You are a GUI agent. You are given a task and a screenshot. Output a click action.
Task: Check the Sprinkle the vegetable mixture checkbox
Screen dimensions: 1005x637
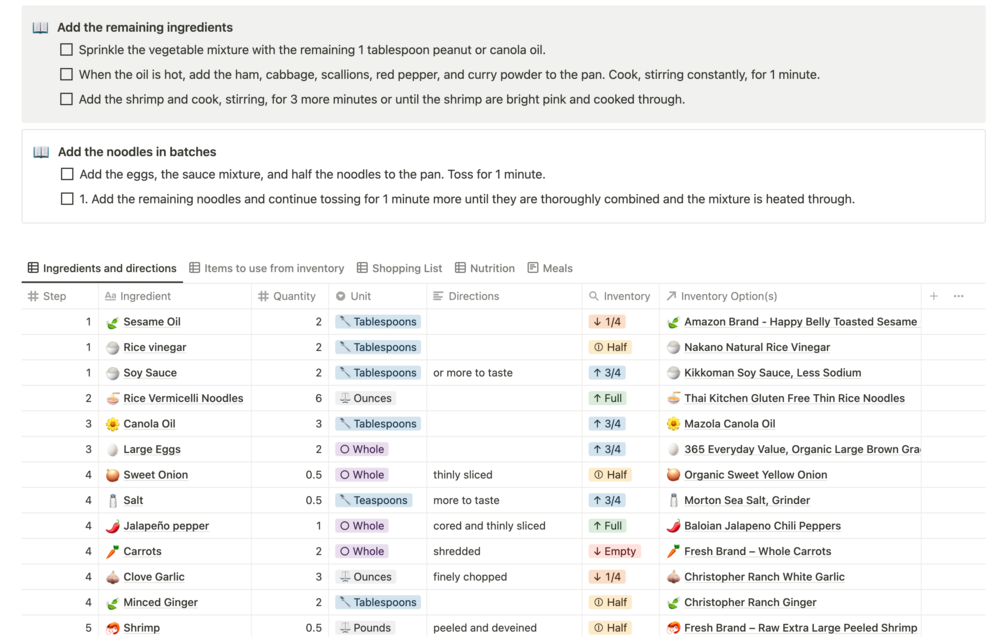click(67, 50)
